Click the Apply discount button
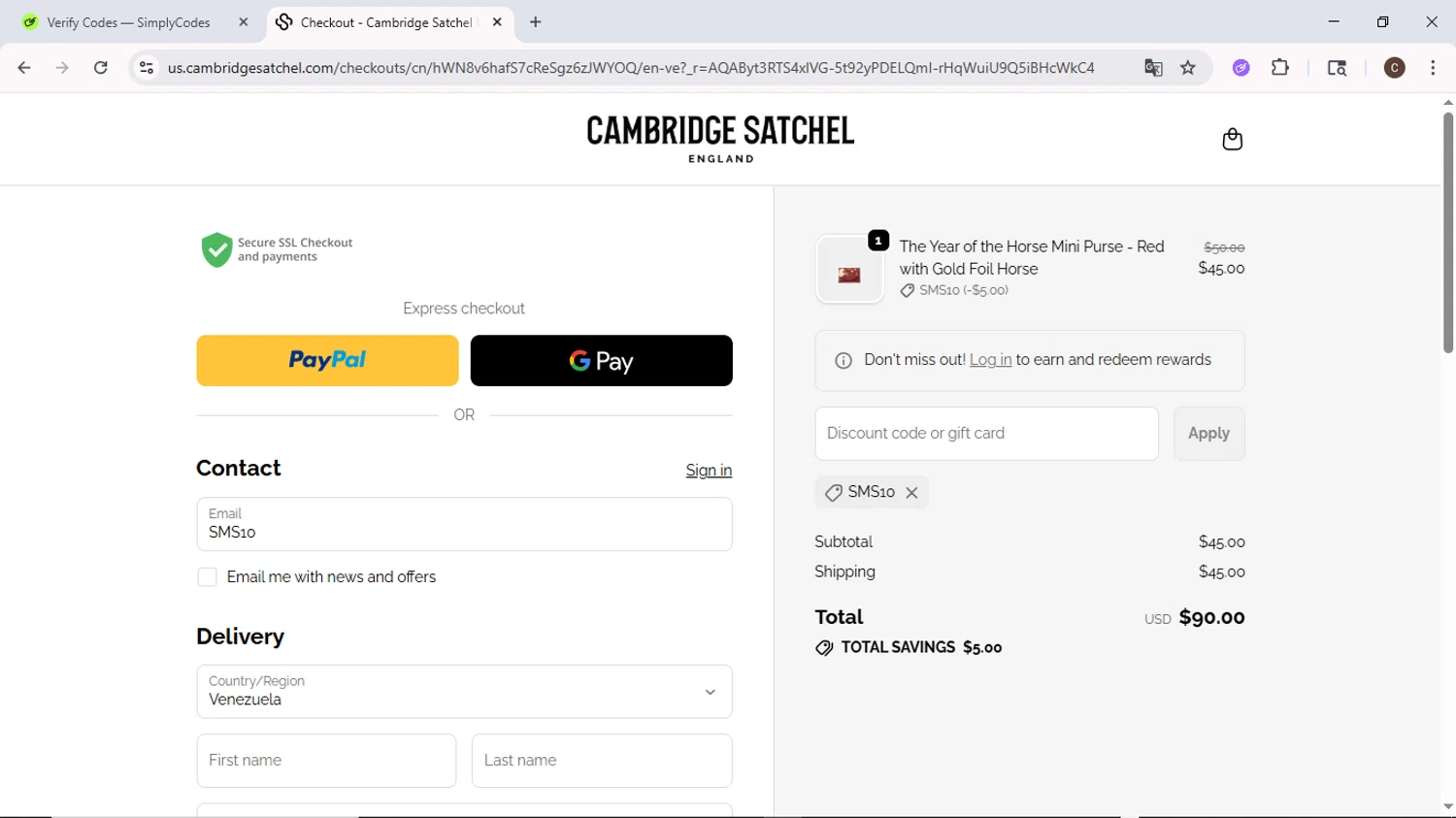 point(1208,434)
